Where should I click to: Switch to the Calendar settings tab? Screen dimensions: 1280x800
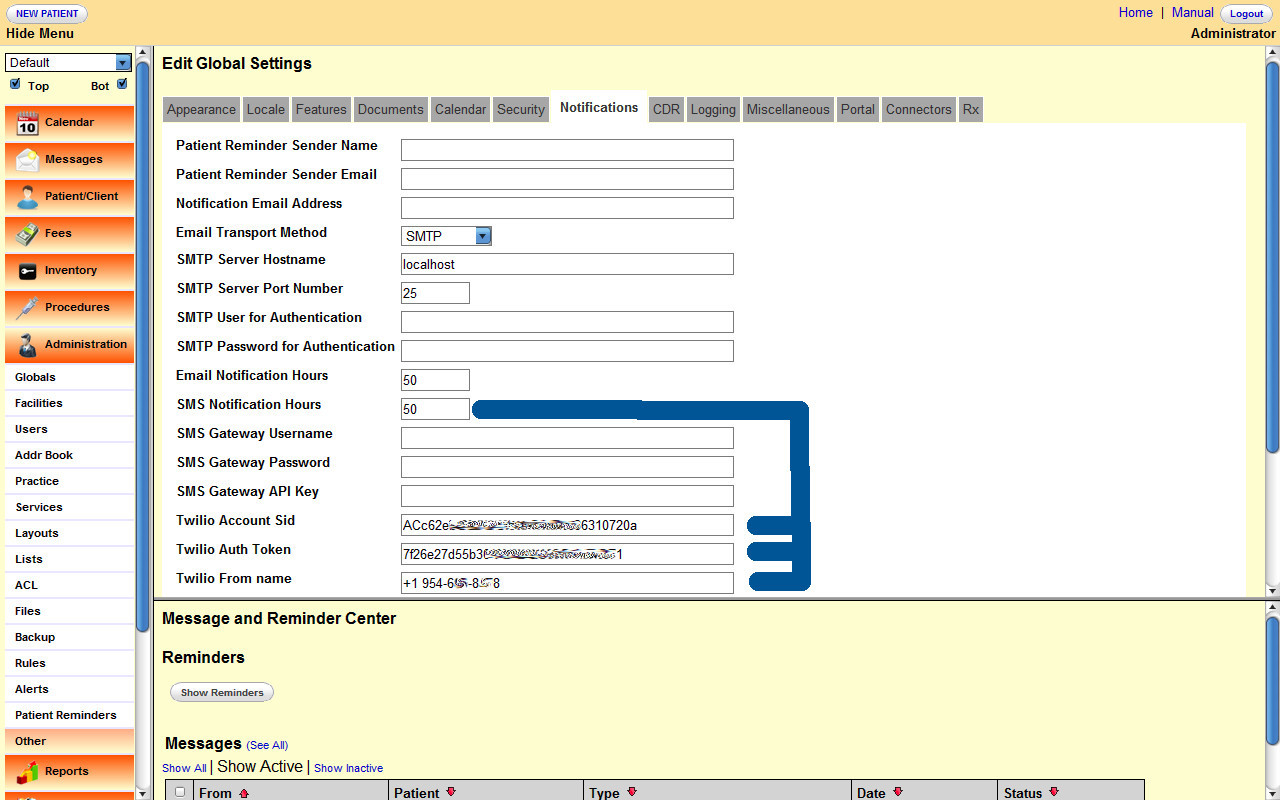click(461, 110)
